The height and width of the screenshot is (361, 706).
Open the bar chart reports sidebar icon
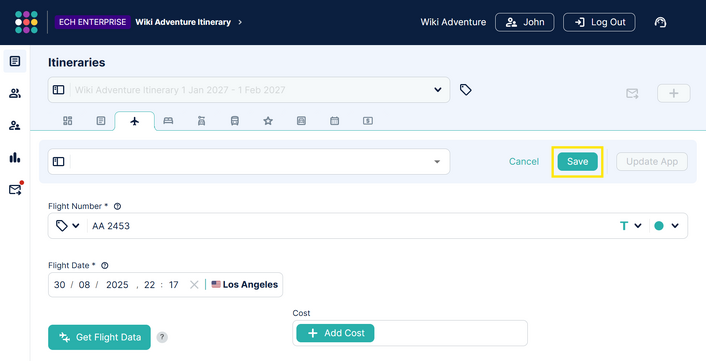[15, 158]
